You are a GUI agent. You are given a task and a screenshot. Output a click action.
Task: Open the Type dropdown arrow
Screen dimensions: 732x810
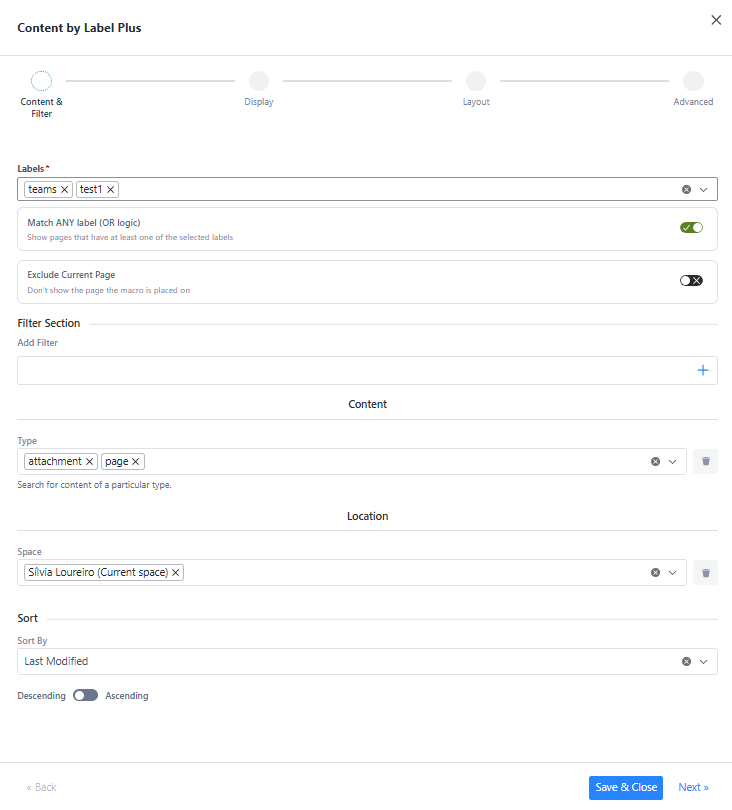pos(672,461)
